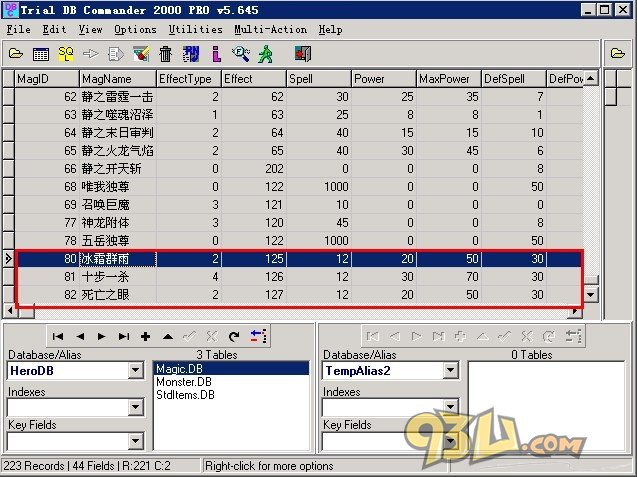Expand the left Key Fields dropdown
Viewport: 637px width, 477px height.
(x=135, y=441)
